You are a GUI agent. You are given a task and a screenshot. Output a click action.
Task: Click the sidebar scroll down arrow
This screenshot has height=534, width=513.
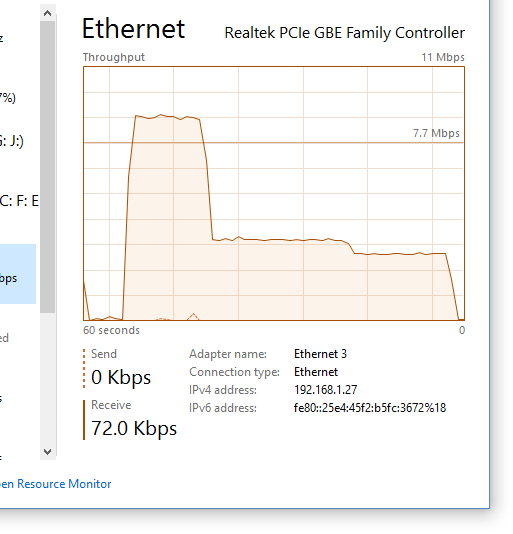click(x=48, y=452)
